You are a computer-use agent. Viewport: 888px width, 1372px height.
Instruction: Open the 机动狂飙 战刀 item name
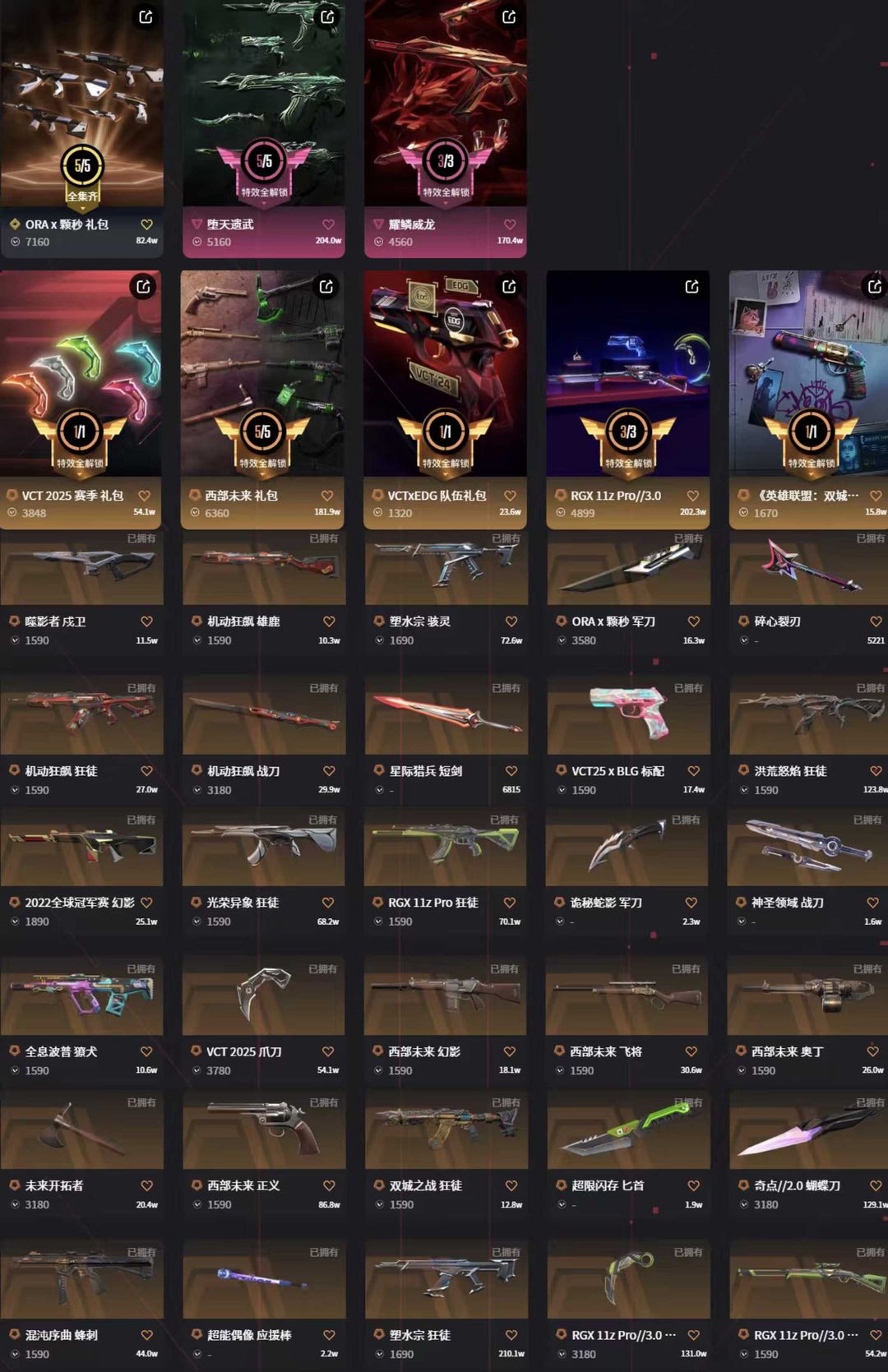pyautogui.click(x=243, y=771)
